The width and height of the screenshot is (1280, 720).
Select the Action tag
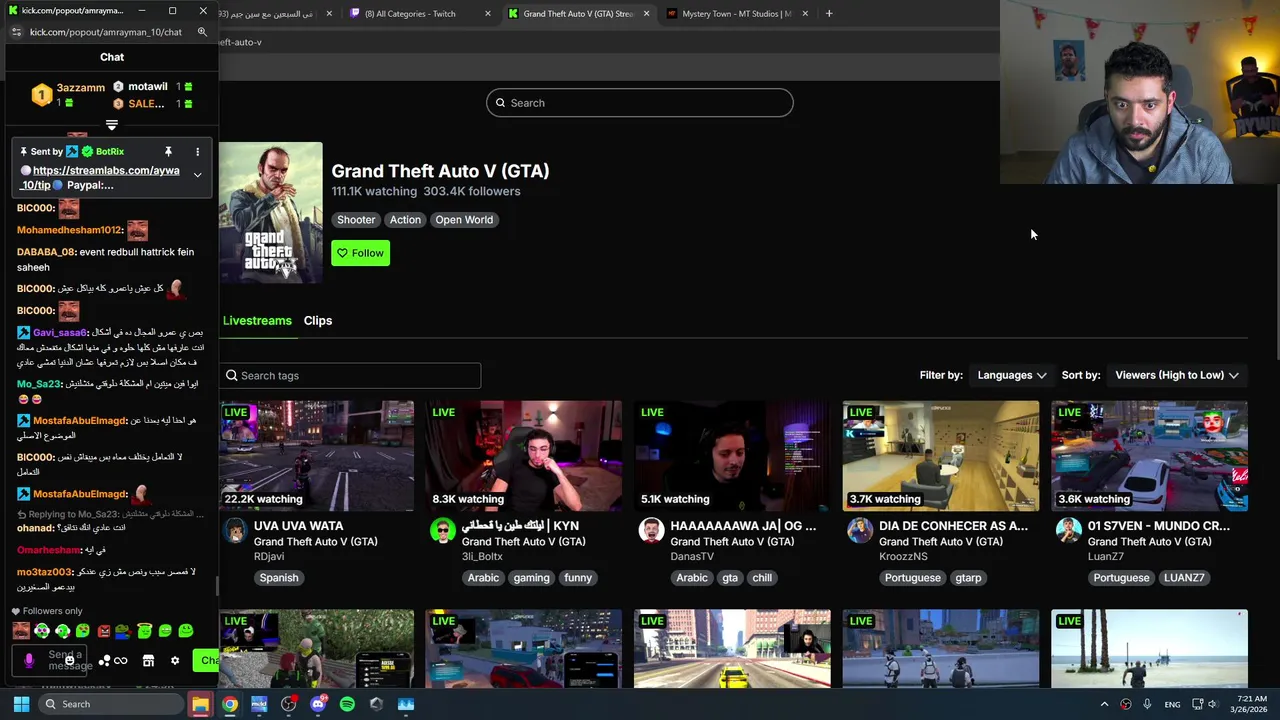coord(405,220)
